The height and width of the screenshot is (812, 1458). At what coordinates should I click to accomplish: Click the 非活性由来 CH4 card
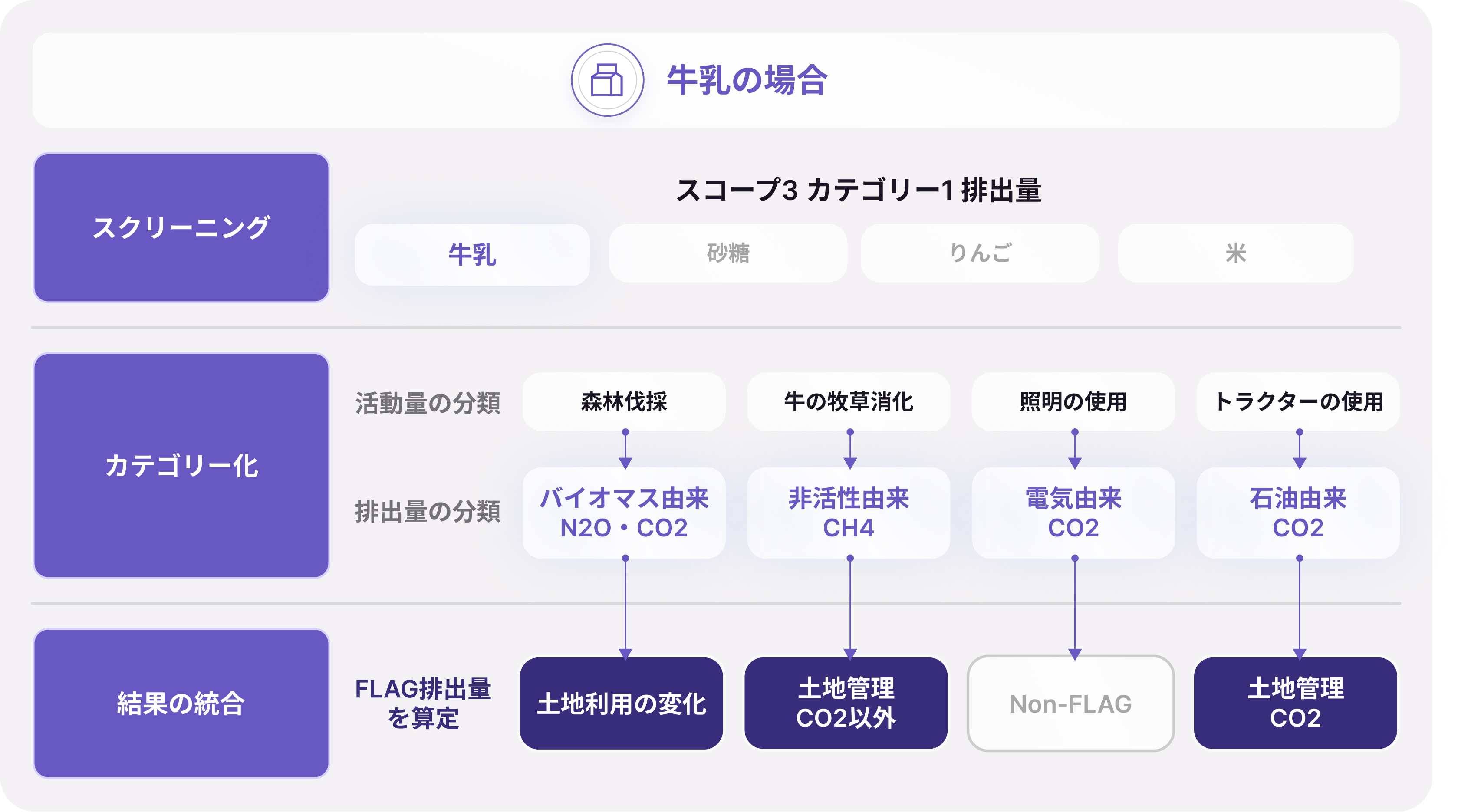pyautogui.click(x=849, y=513)
